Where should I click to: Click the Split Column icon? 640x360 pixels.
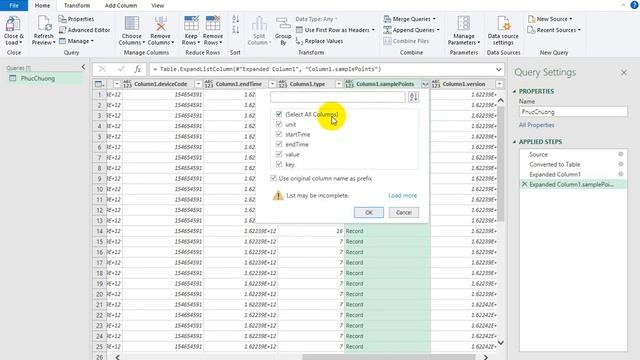pos(259,24)
